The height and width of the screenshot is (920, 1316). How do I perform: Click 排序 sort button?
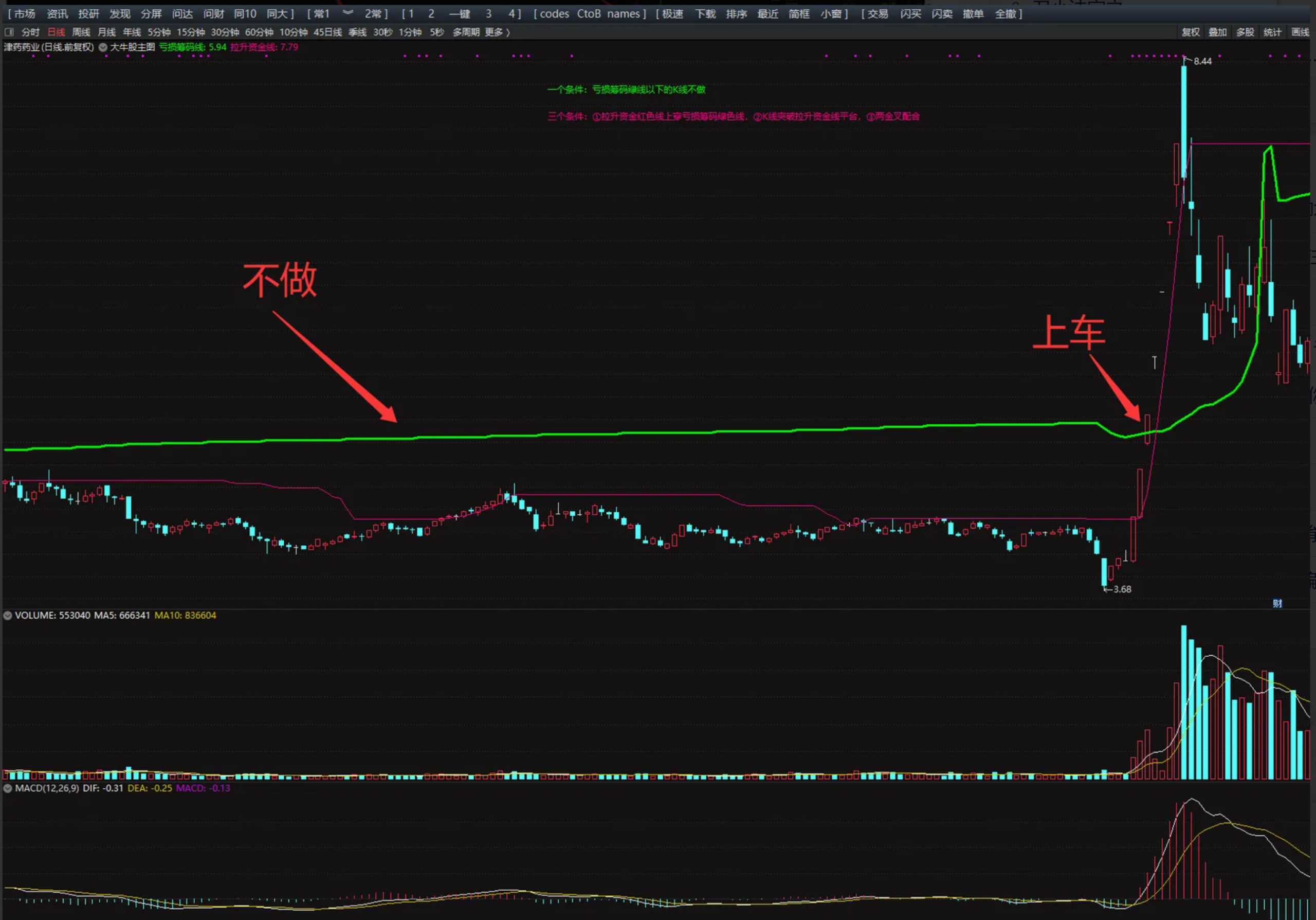click(x=737, y=14)
